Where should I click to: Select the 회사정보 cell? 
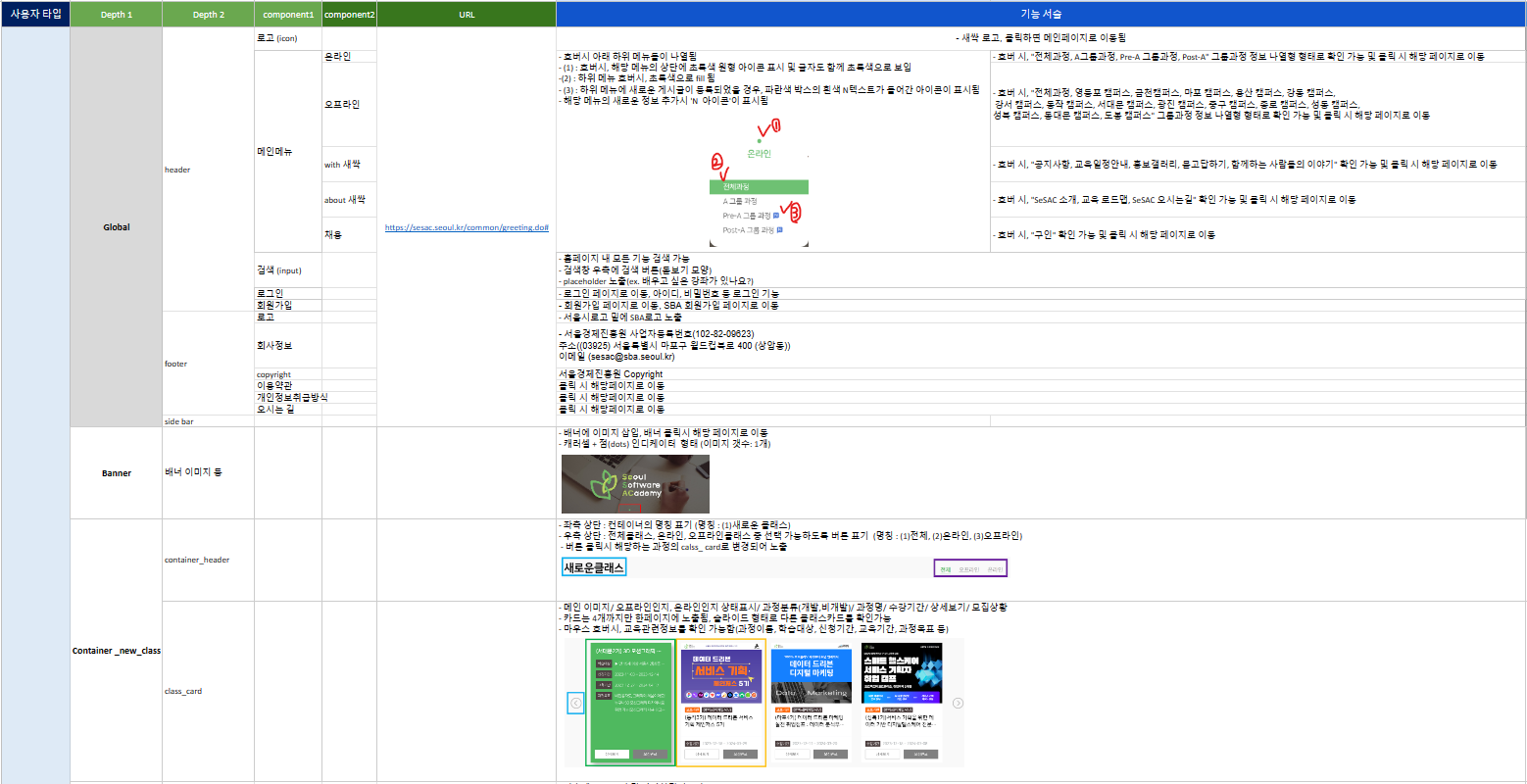pyautogui.click(x=288, y=345)
